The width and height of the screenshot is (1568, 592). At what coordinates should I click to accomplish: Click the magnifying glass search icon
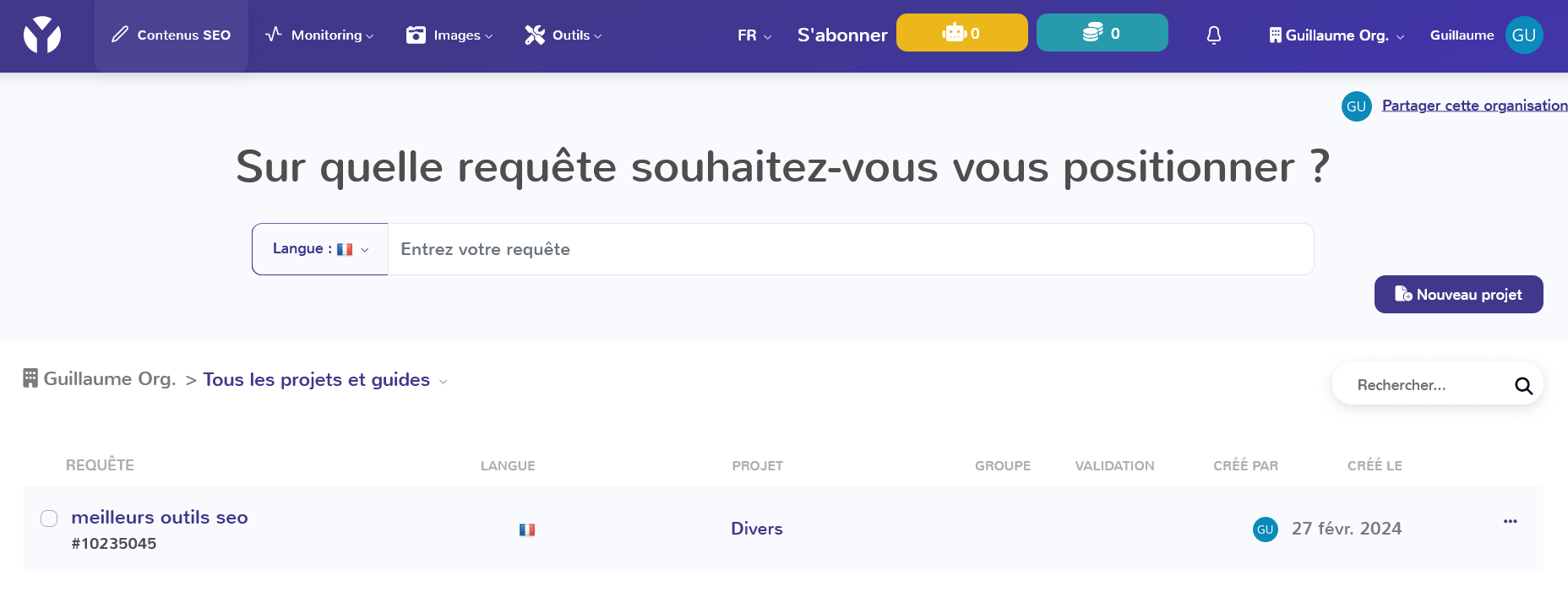click(1523, 386)
